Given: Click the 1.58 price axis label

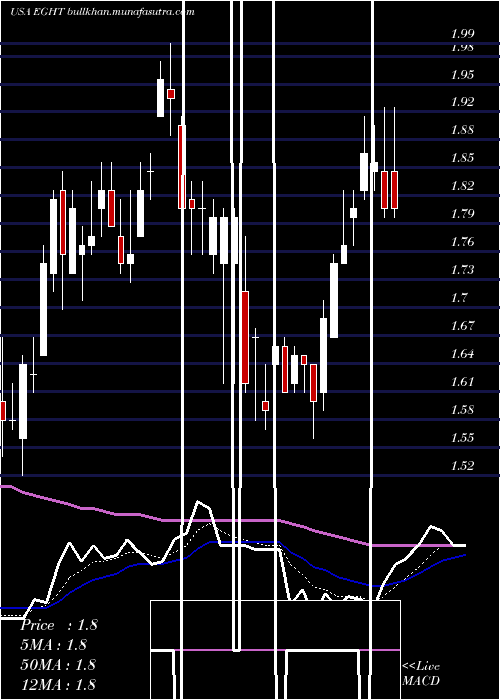Looking at the screenshot, I should 462,409.
